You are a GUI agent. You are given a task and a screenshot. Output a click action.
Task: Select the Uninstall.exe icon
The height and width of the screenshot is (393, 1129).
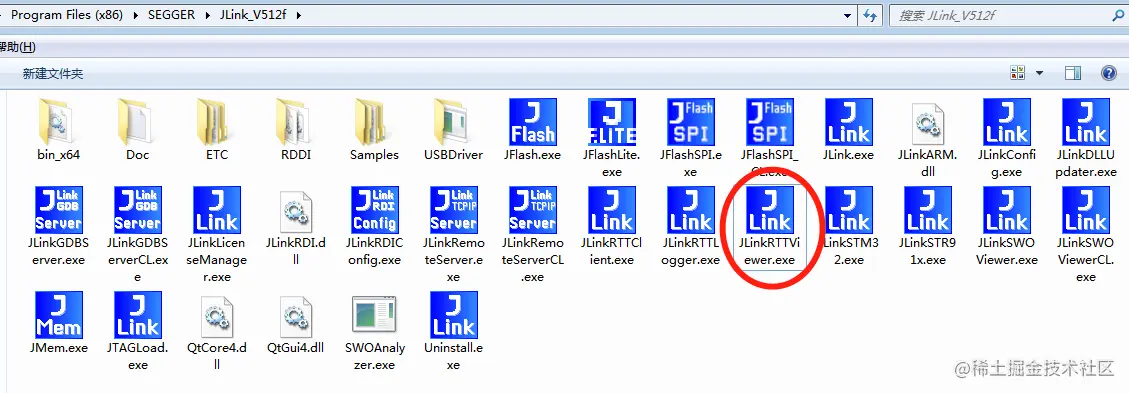tap(454, 315)
